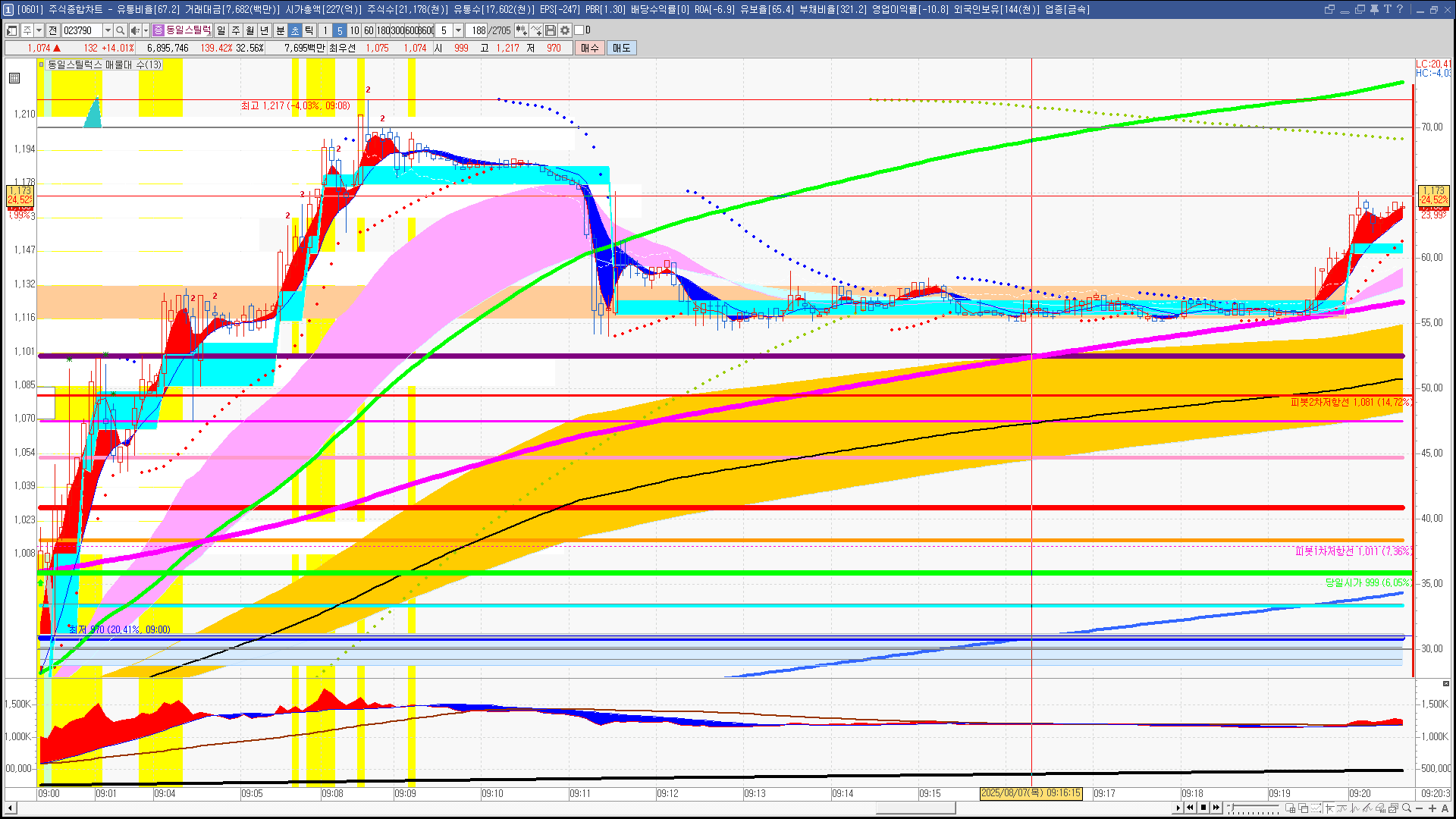Click the stock search magnifier icon

click(x=120, y=30)
